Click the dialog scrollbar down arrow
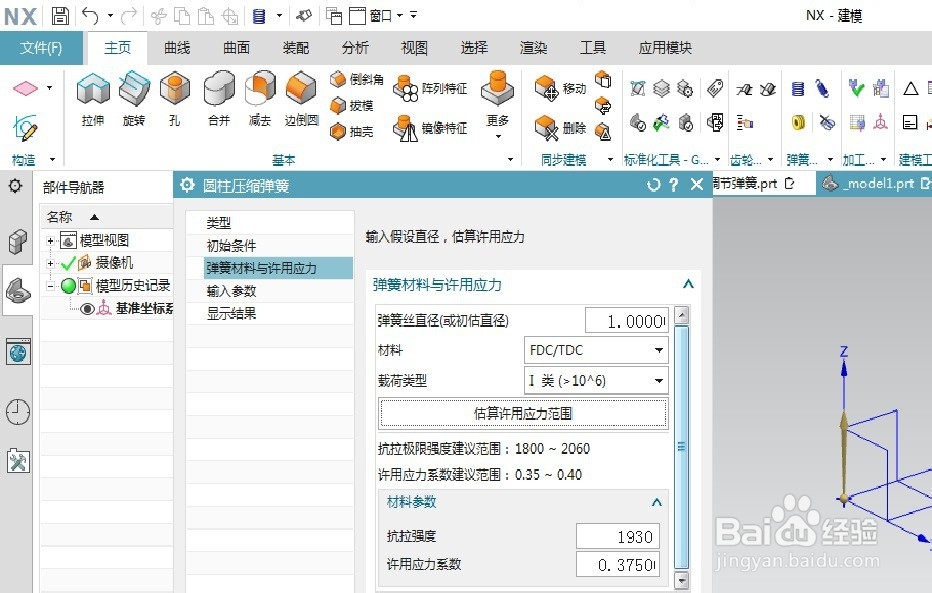Screen dimensions: 932x593 682,581
